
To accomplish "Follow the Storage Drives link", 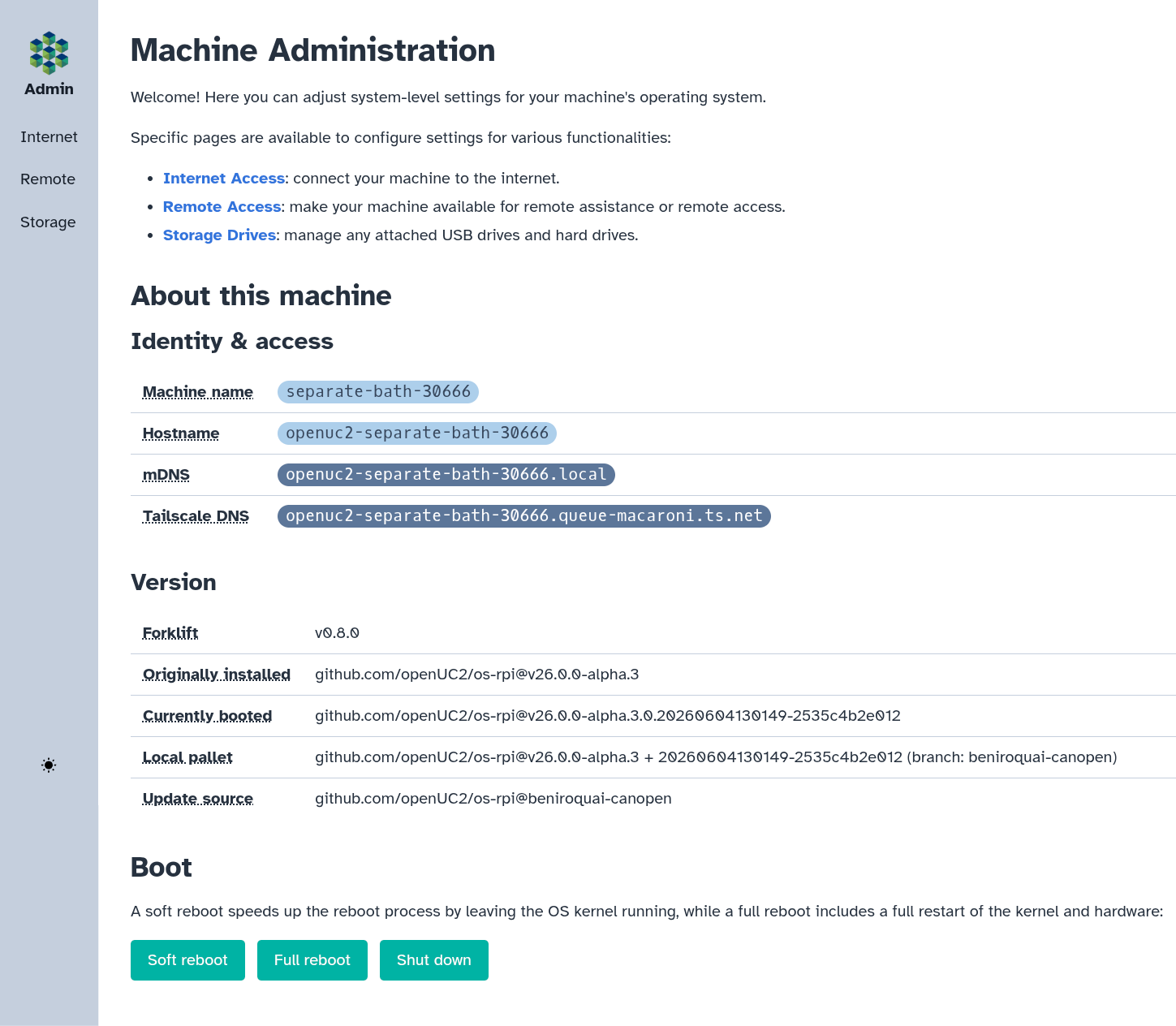I will 219,235.
